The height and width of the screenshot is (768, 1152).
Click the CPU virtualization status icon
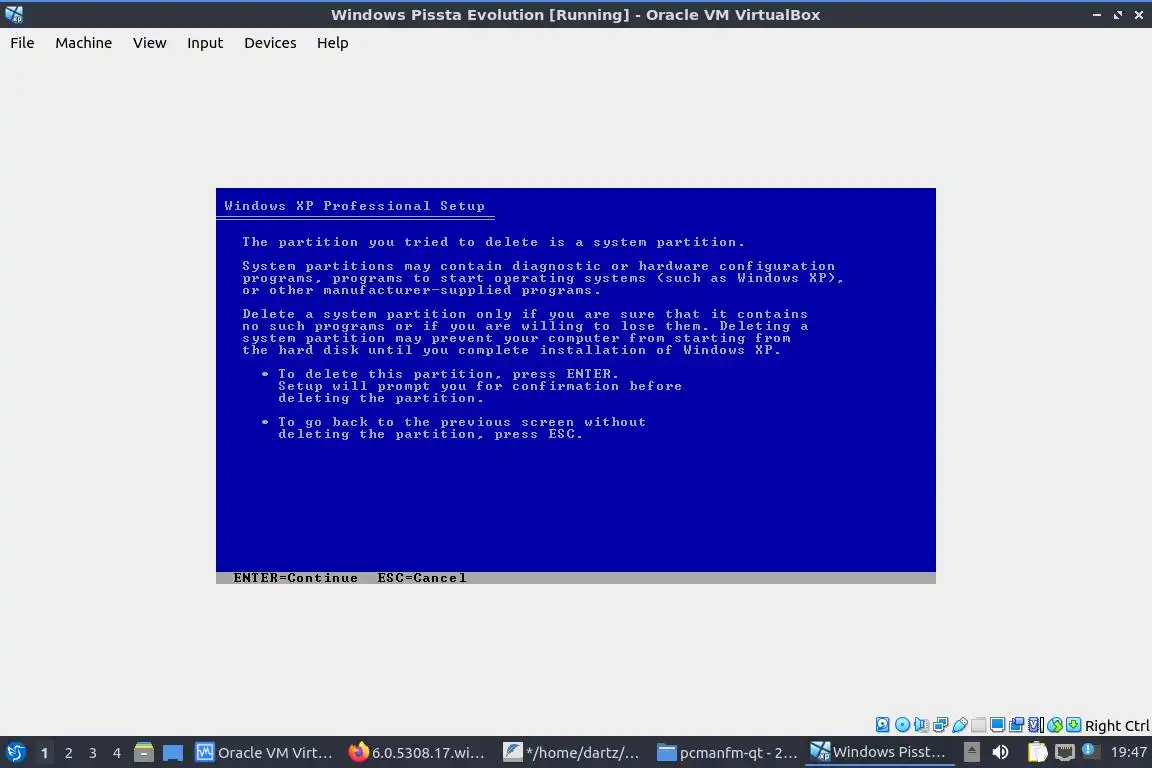point(1035,725)
